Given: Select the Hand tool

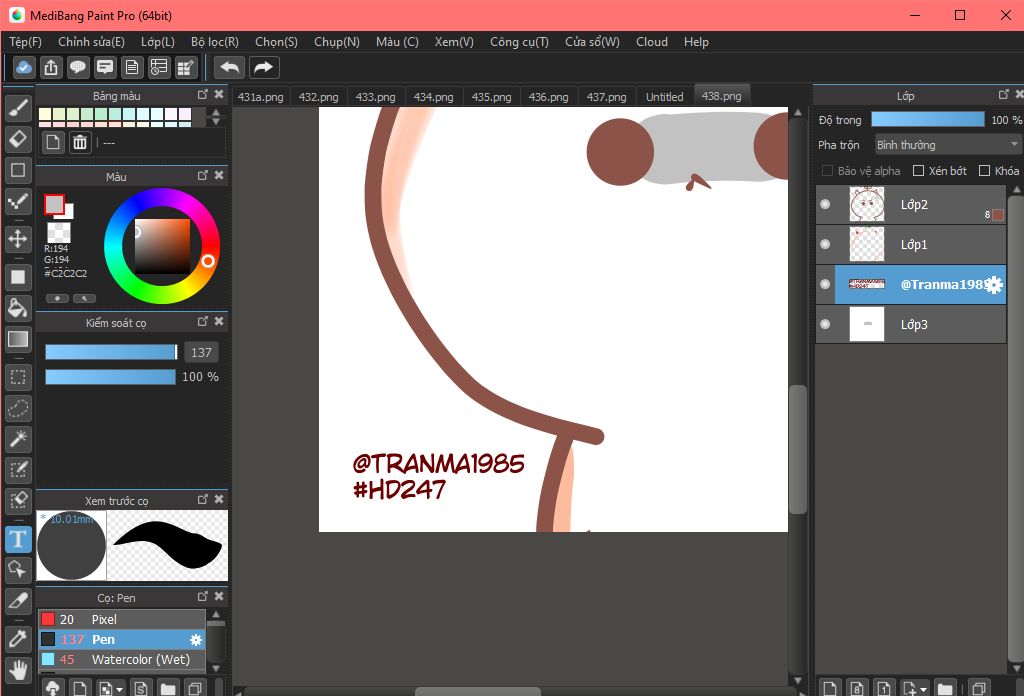Looking at the screenshot, I should coord(18,670).
